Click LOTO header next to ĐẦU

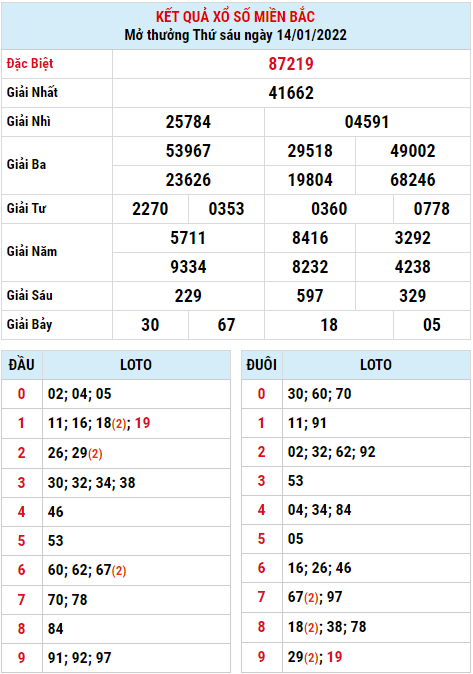click(136, 365)
